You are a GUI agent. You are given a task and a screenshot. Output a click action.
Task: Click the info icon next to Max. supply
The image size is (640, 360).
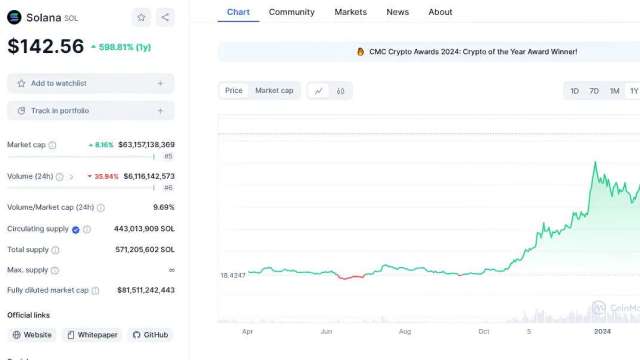click(x=55, y=270)
